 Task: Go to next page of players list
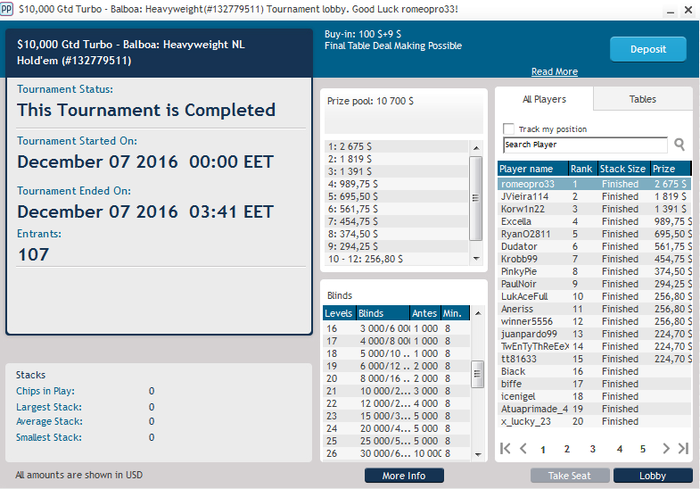tap(666, 448)
